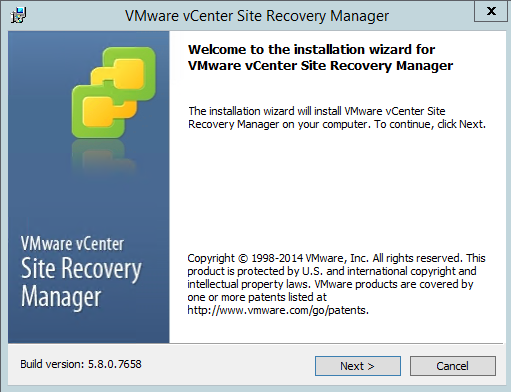Image resolution: width=511 pixels, height=392 pixels.
Task: Click the installation wizard description paragraph
Action: pyautogui.click(x=337, y=117)
